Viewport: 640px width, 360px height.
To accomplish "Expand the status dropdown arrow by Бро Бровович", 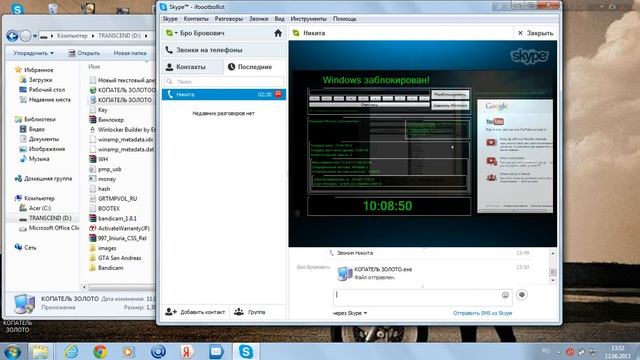I will pyautogui.click(x=176, y=33).
